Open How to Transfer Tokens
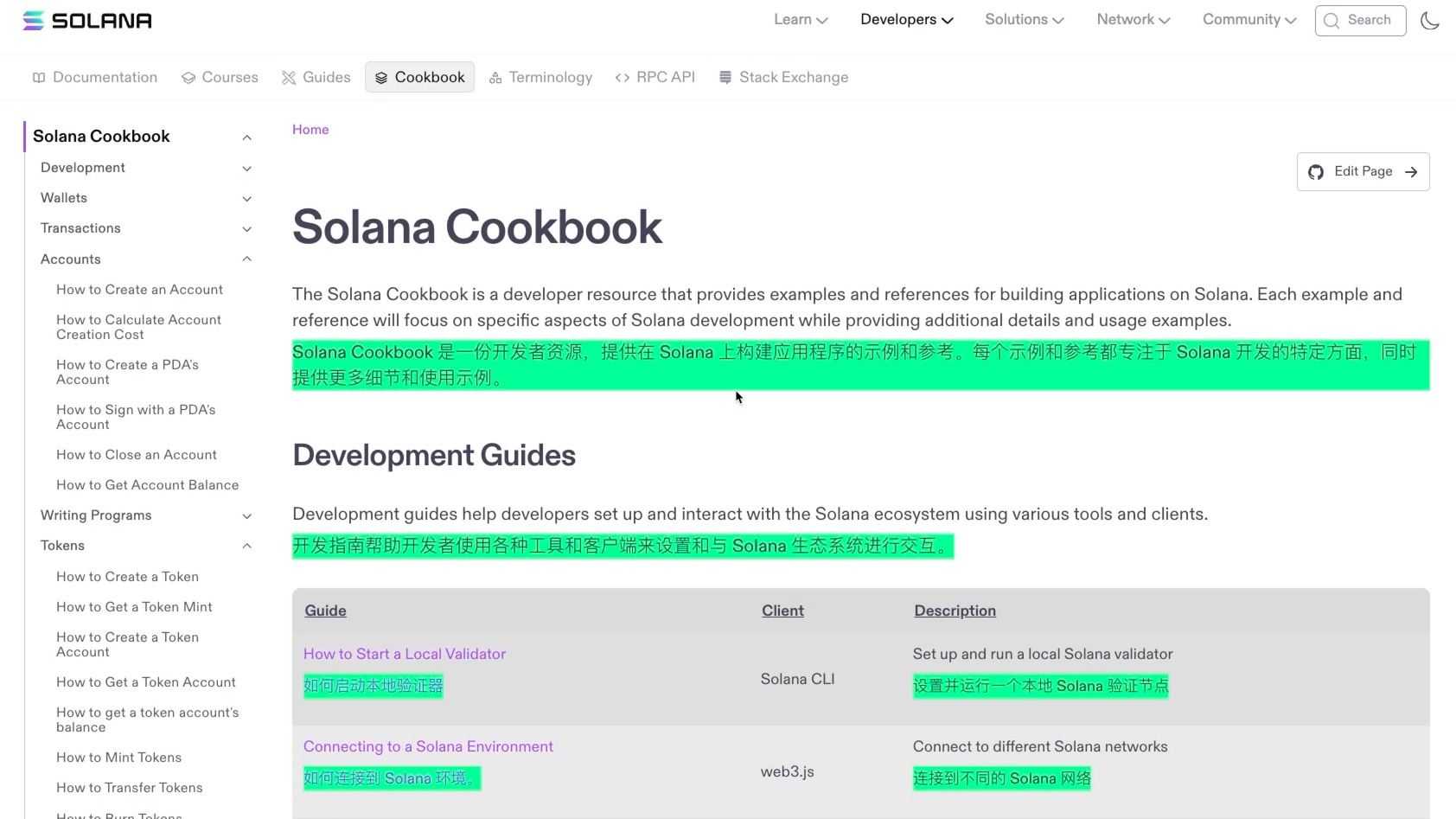 point(129,788)
